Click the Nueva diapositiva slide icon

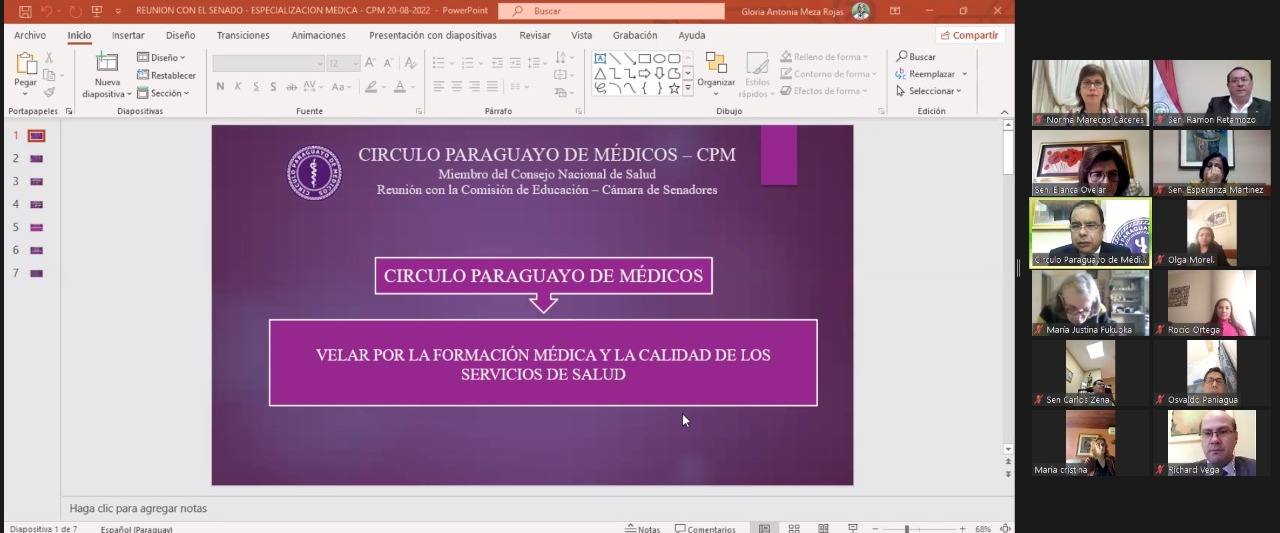[x=106, y=63]
